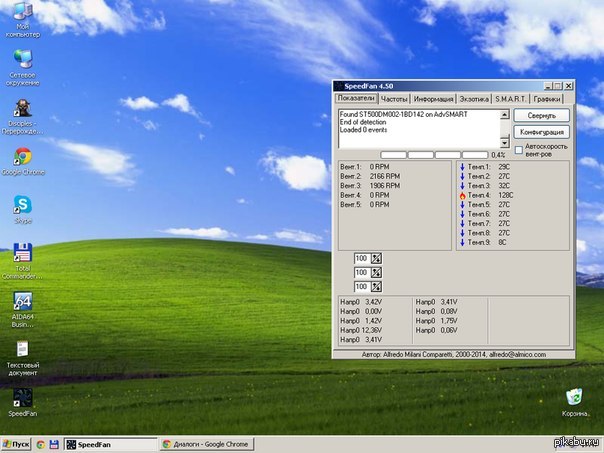The image size is (604, 453).
Task: Switch to the Экзотика tab
Action: tap(474, 99)
